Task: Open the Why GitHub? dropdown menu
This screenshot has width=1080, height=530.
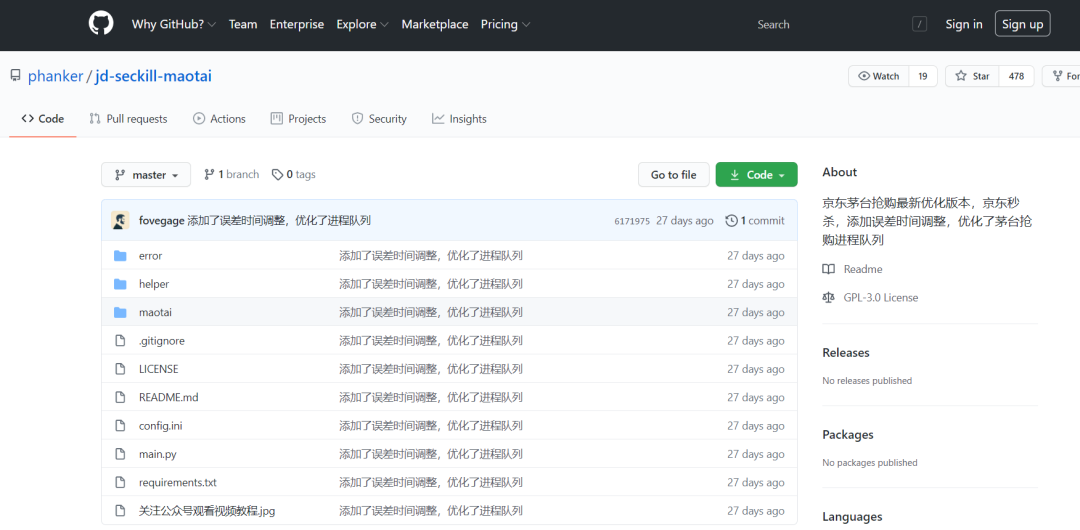Action: (174, 24)
